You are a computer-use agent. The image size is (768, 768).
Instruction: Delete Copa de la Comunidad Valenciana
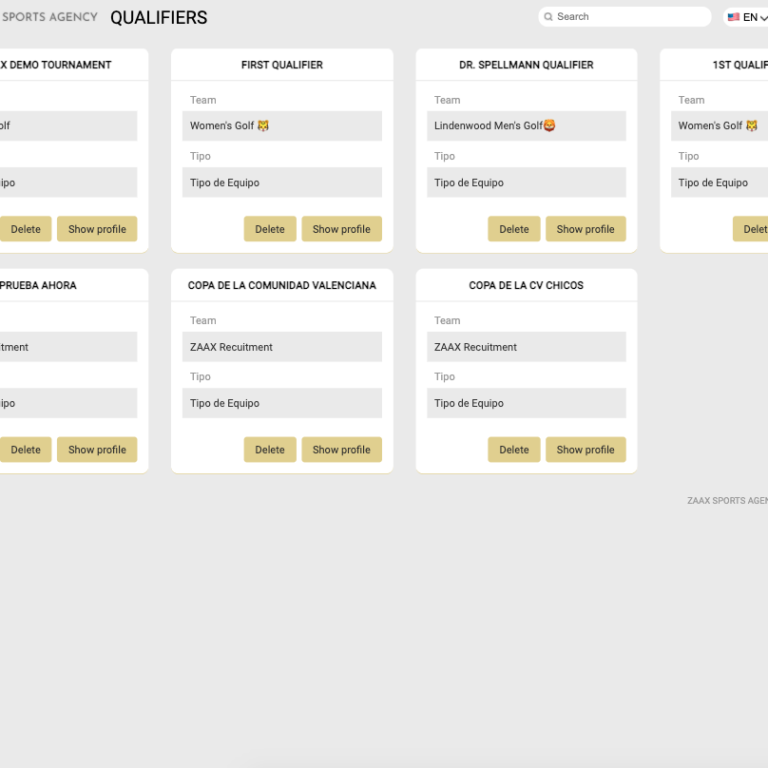[270, 450]
